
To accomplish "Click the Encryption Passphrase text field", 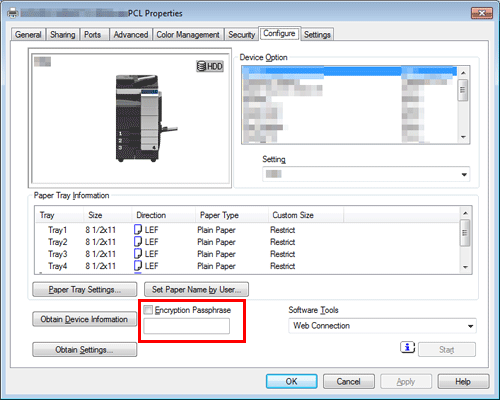I will tap(187, 326).
